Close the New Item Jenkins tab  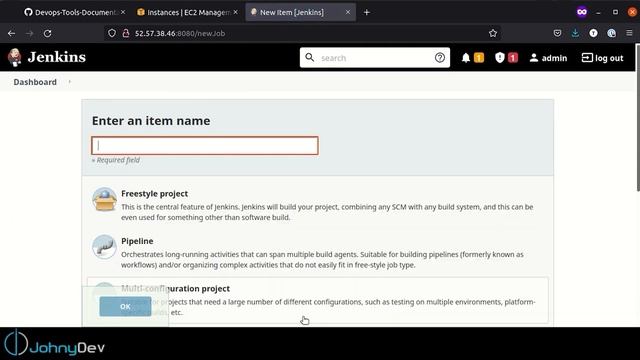[x=348, y=12]
